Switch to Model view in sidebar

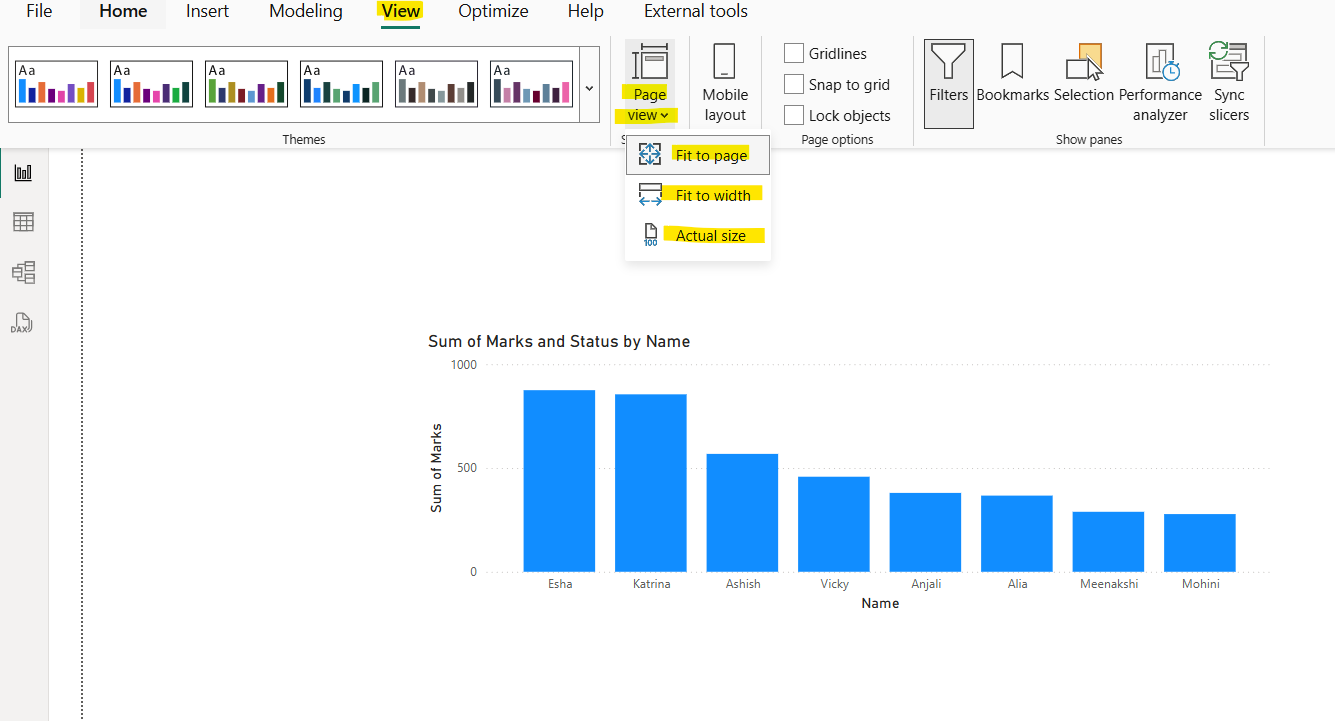point(22,271)
